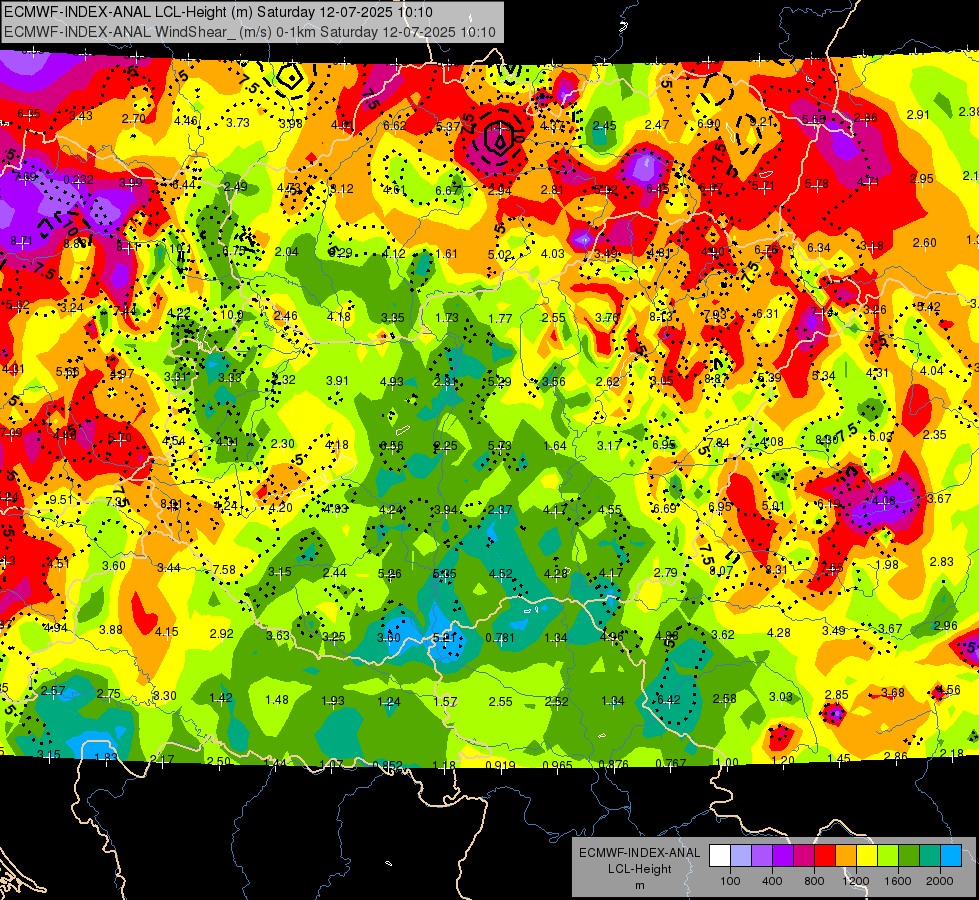Click the wind shear value '1.98'

click(x=887, y=565)
